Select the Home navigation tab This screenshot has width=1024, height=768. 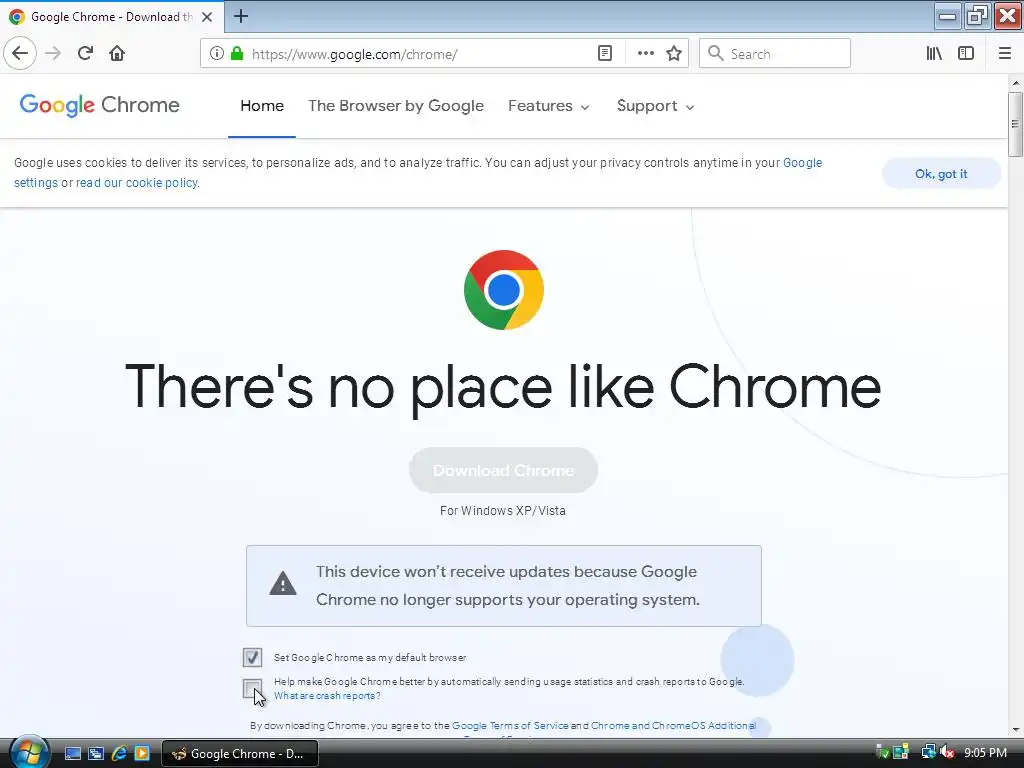pos(262,106)
